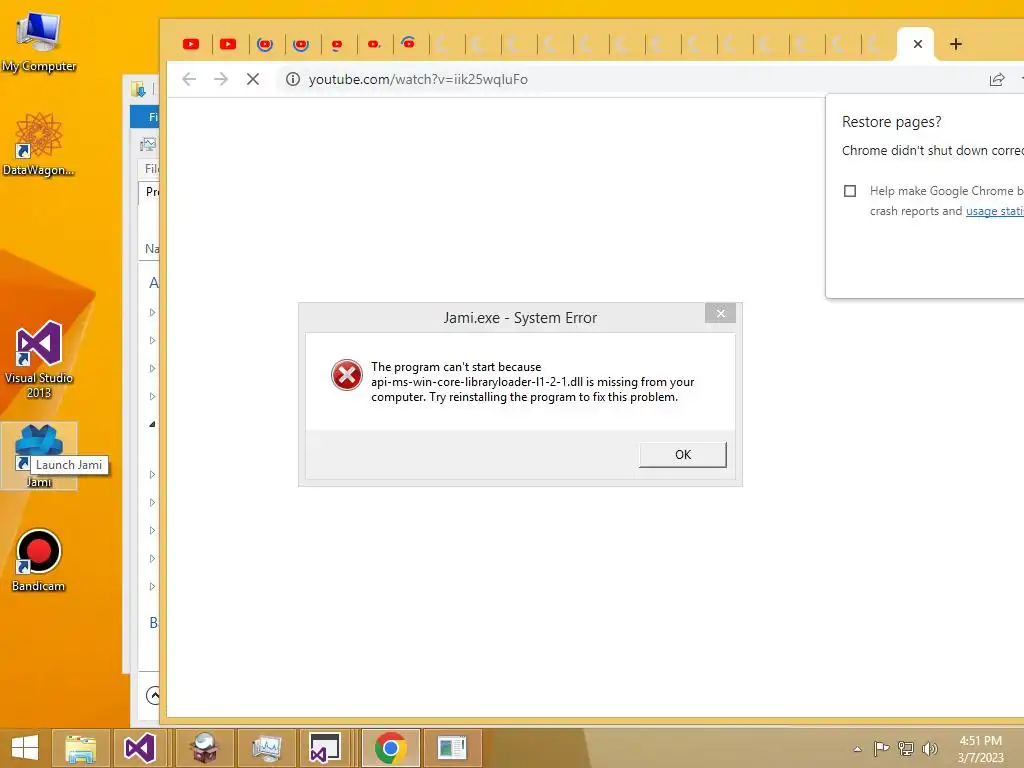Select Visual Studio 2013 desktop shortcut
This screenshot has height=768, width=1024.
click(x=39, y=359)
